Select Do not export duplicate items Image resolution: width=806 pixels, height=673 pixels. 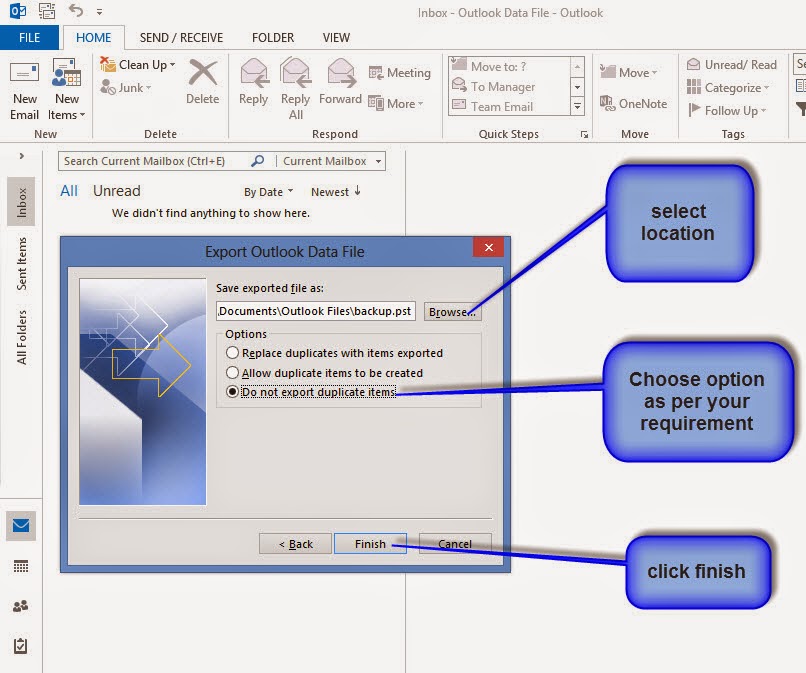311,392
